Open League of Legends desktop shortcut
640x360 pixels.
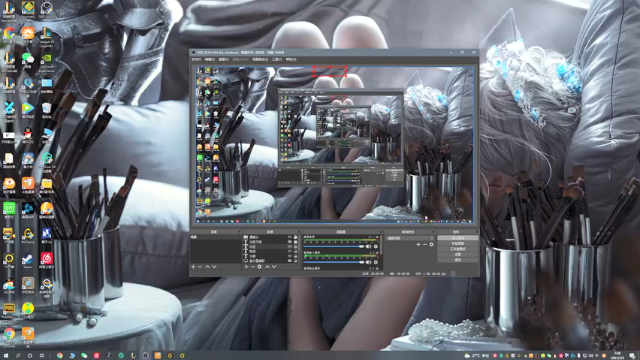coord(46,37)
